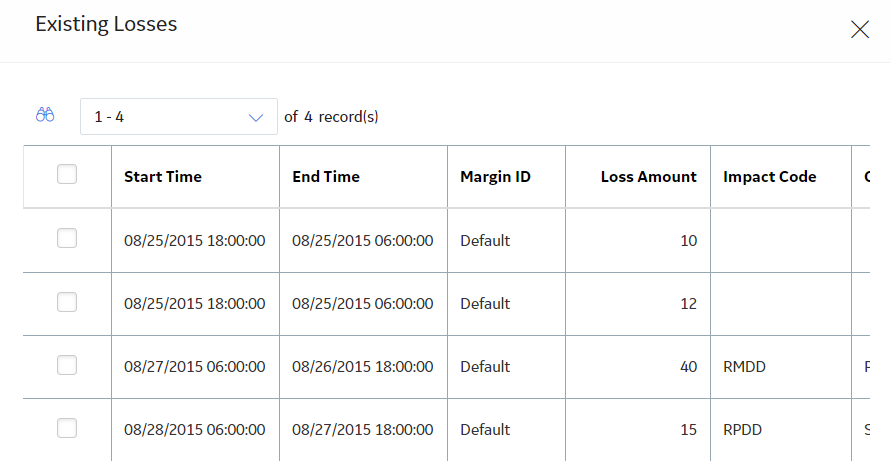This screenshot has width=890, height=461.
Task: Select checkbox for the RMDD loss row
Action: (67, 365)
